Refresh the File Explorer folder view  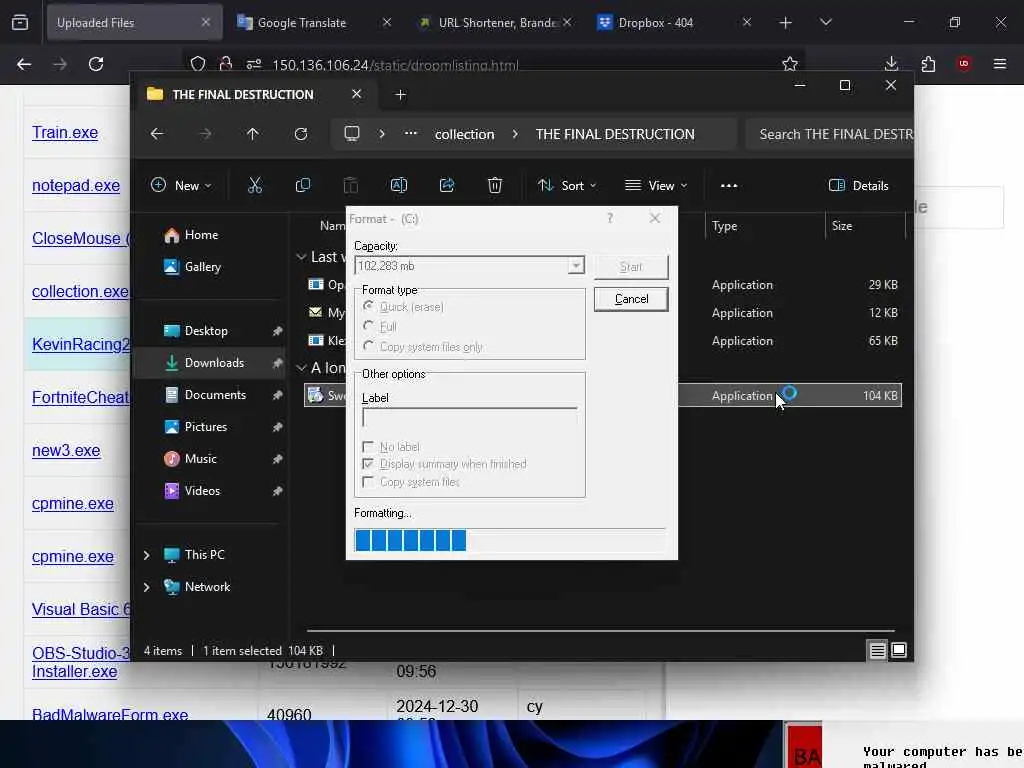click(301, 134)
